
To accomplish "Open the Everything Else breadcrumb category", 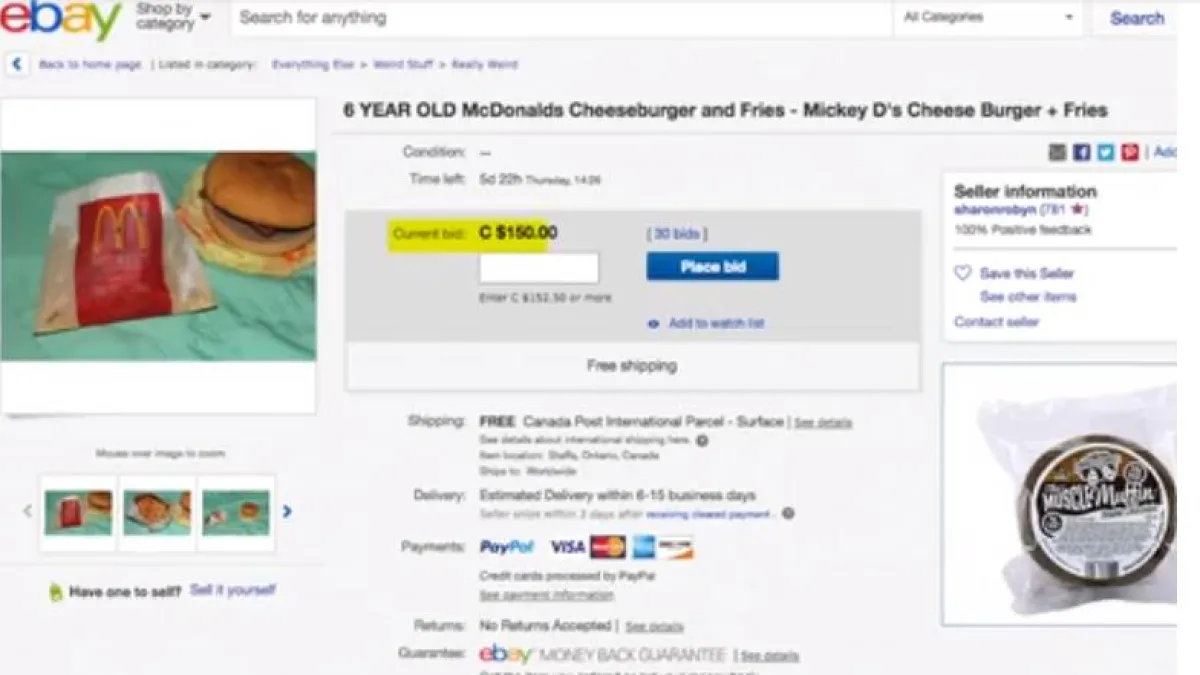I will point(314,64).
